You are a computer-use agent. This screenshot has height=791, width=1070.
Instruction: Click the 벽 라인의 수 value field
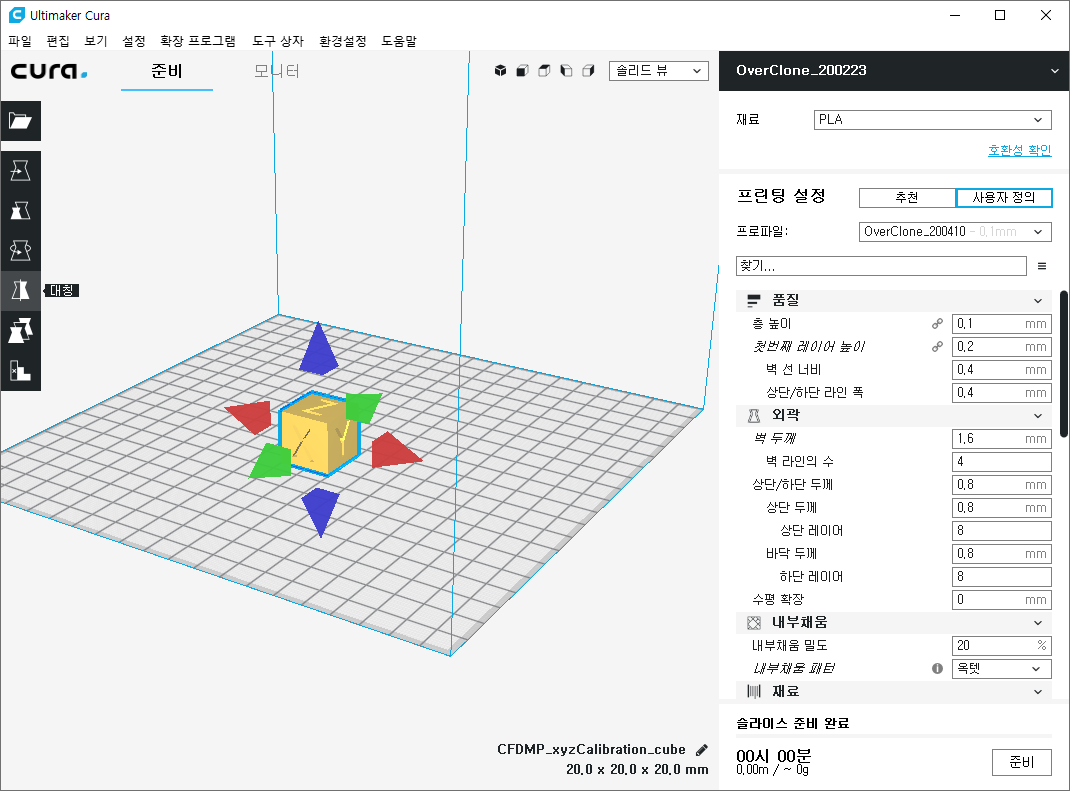pos(1001,461)
